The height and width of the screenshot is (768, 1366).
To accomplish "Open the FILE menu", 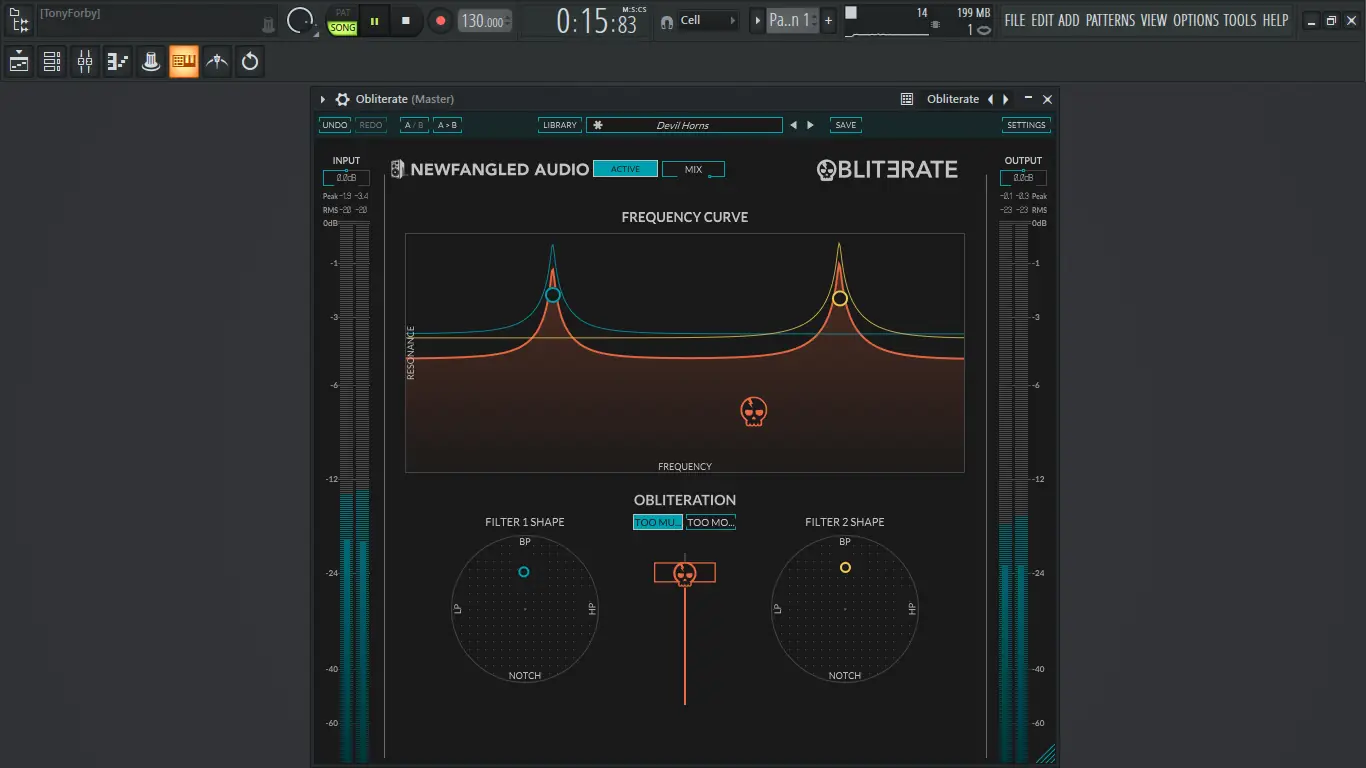I will pyautogui.click(x=1015, y=20).
